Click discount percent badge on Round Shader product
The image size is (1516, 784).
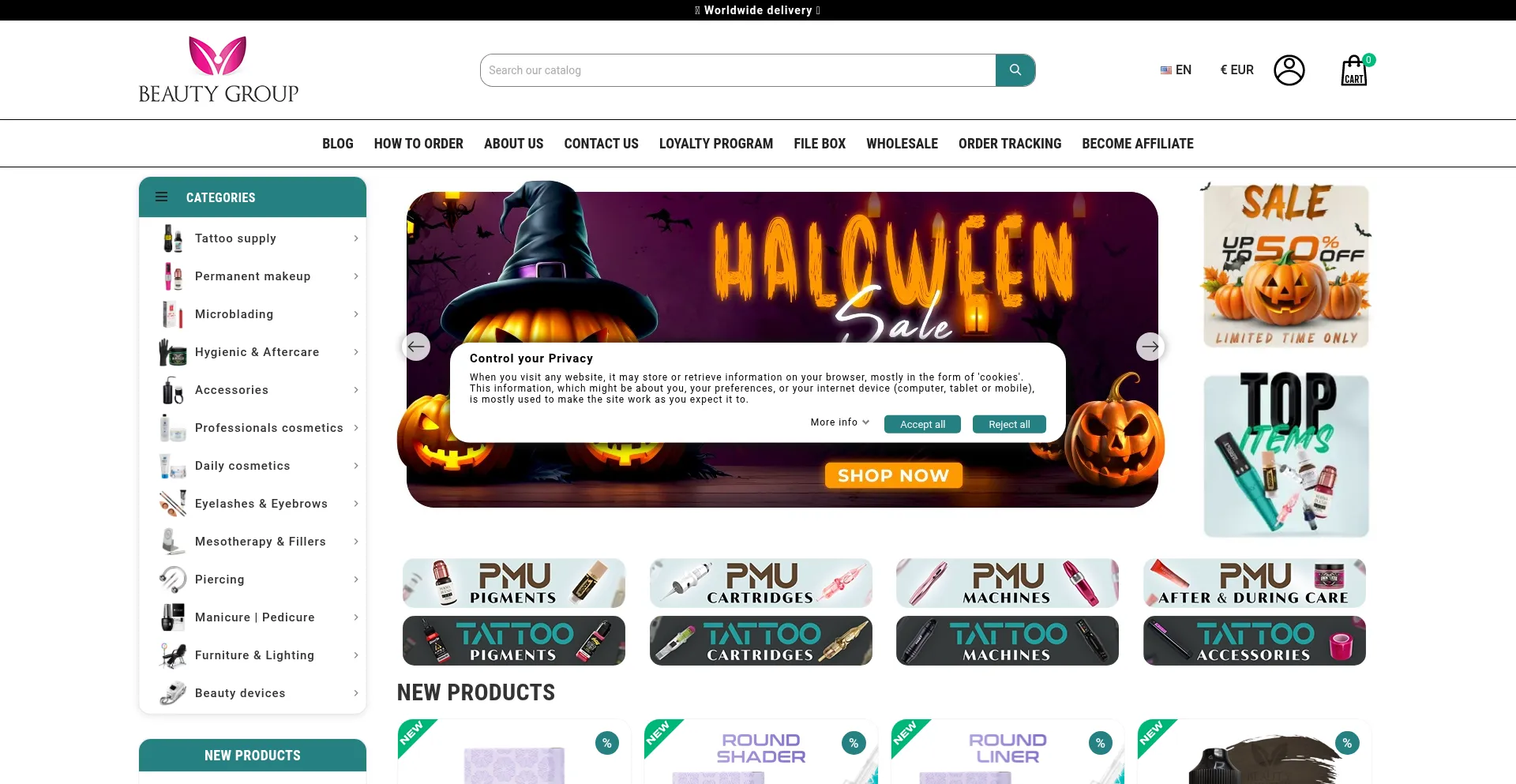click(x=854, y=743)
